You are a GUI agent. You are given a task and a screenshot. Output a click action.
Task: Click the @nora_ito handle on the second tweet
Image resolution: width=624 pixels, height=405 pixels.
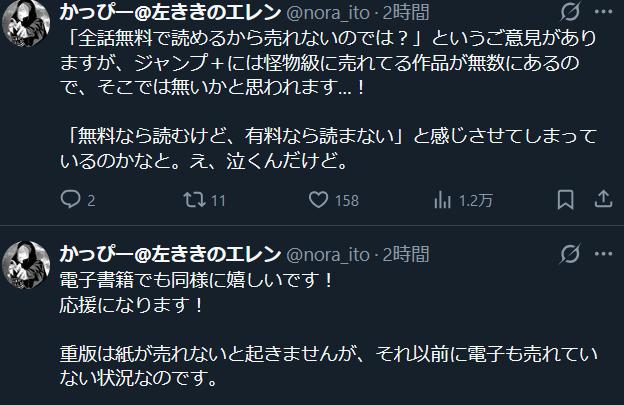[x=330, y=254]
